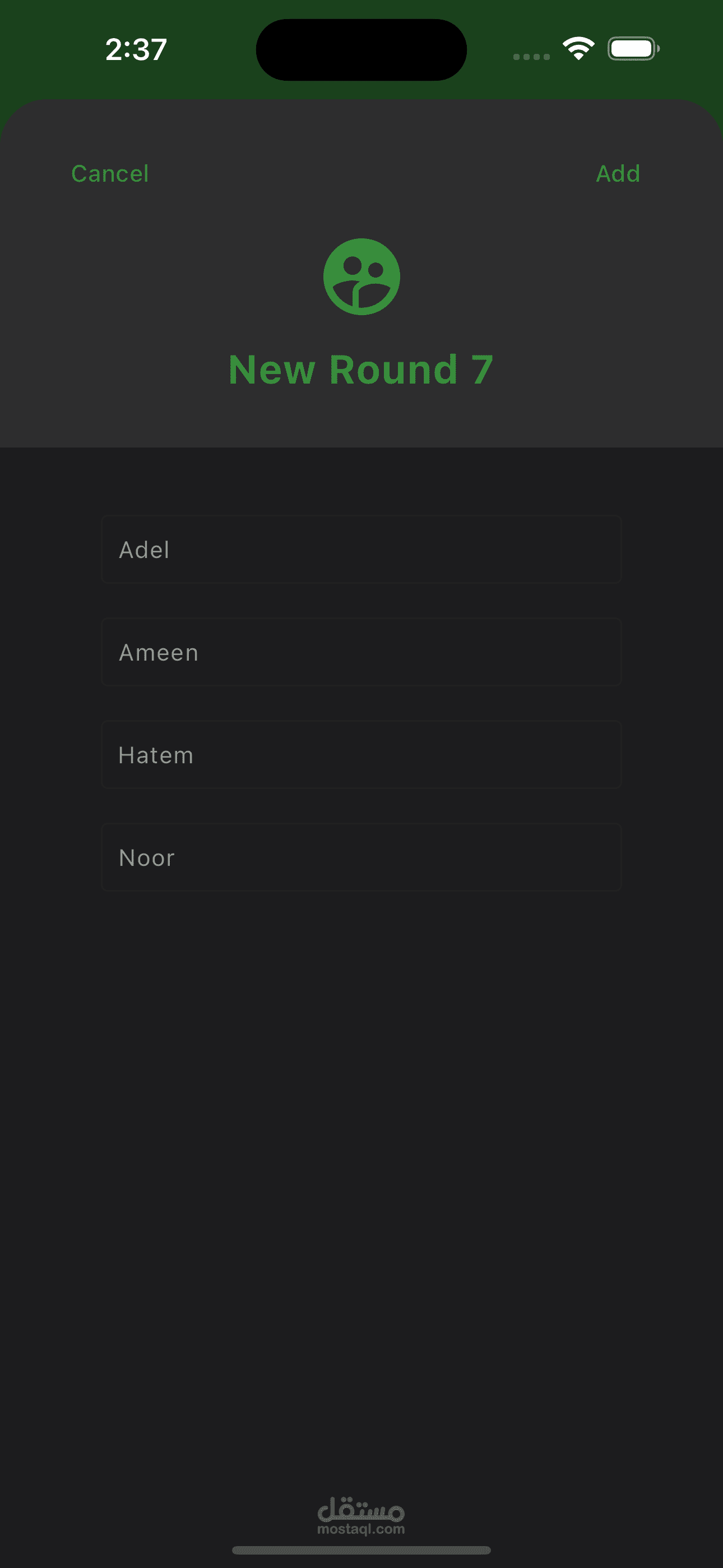Tap the green players group icon
Image resolution: width=723 pixels, height=1568 pixels.
pos(361,276)
